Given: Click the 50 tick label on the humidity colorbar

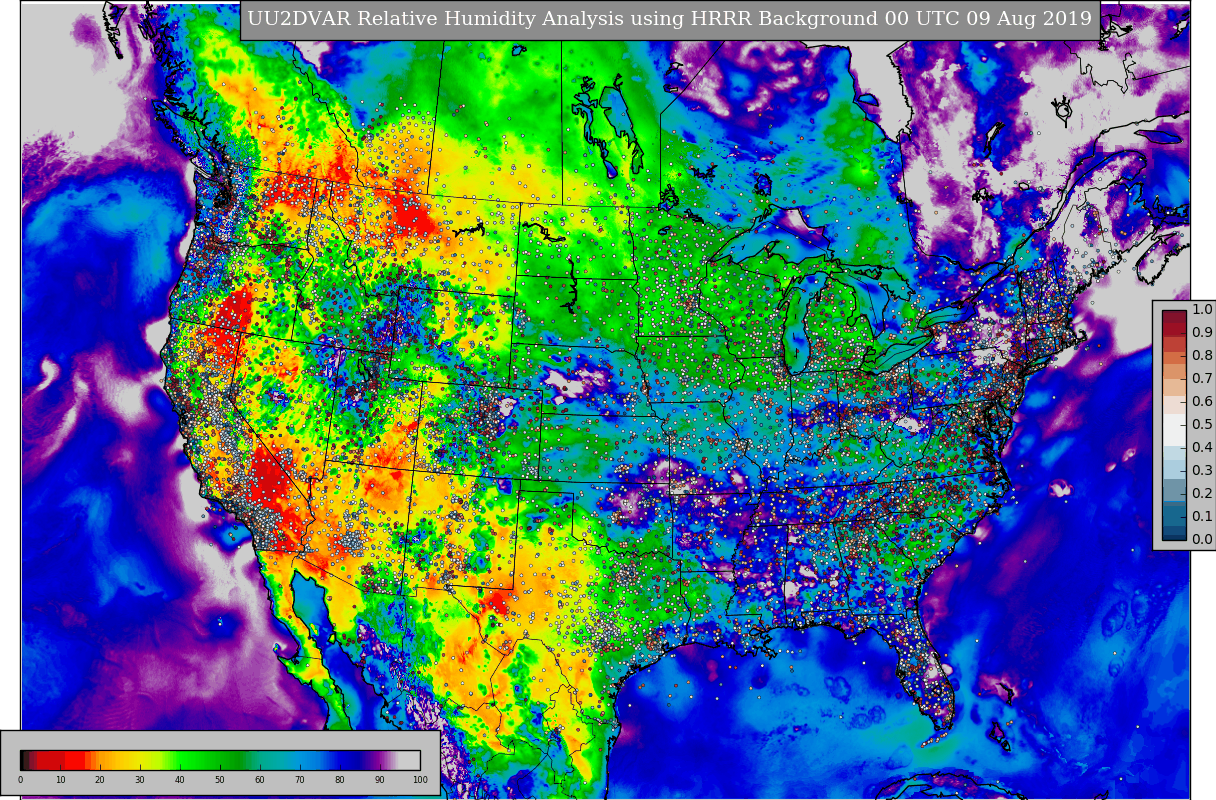Looking at the screenshot, I should point(220,780).
